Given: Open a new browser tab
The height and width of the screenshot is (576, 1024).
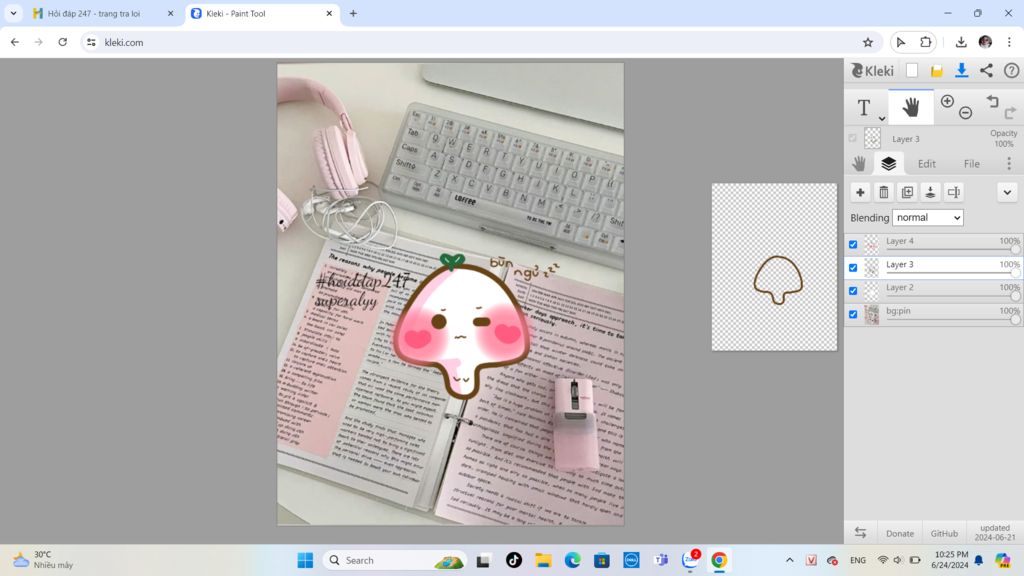Looking at the screenshot, I should pyautogui.click(x=353, y=13).
